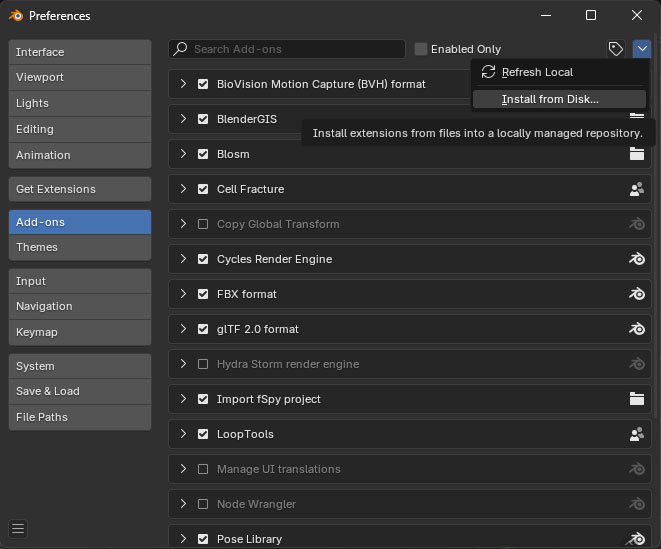
Task: Disable the BioVision Motion Capture add-on
Action: point(203,84)
